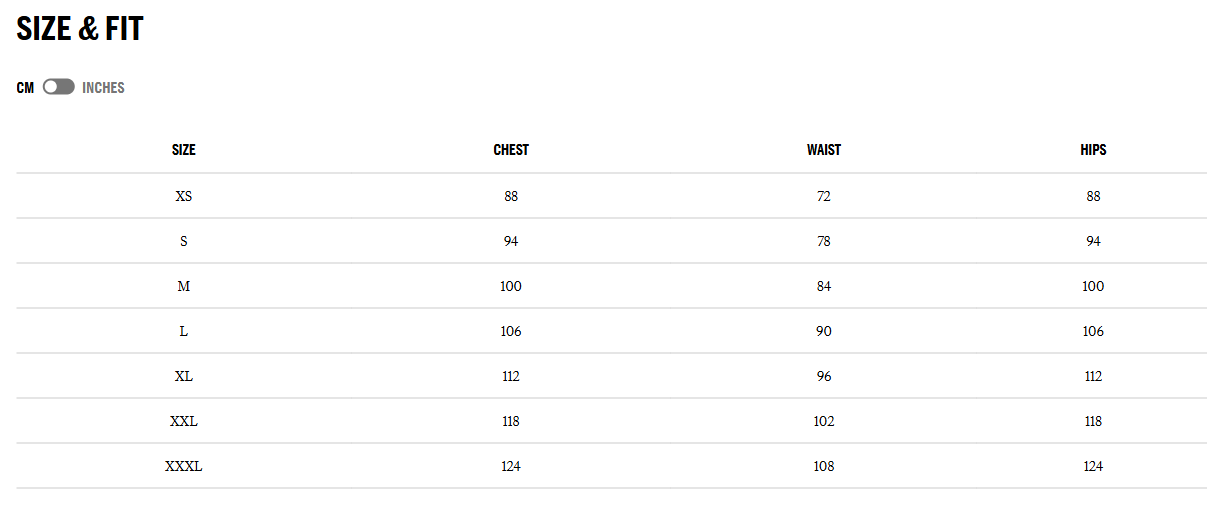The image size is (1207, 507).
Task: Click the chest value 124 for XXXL
Action: coord(511,466)
